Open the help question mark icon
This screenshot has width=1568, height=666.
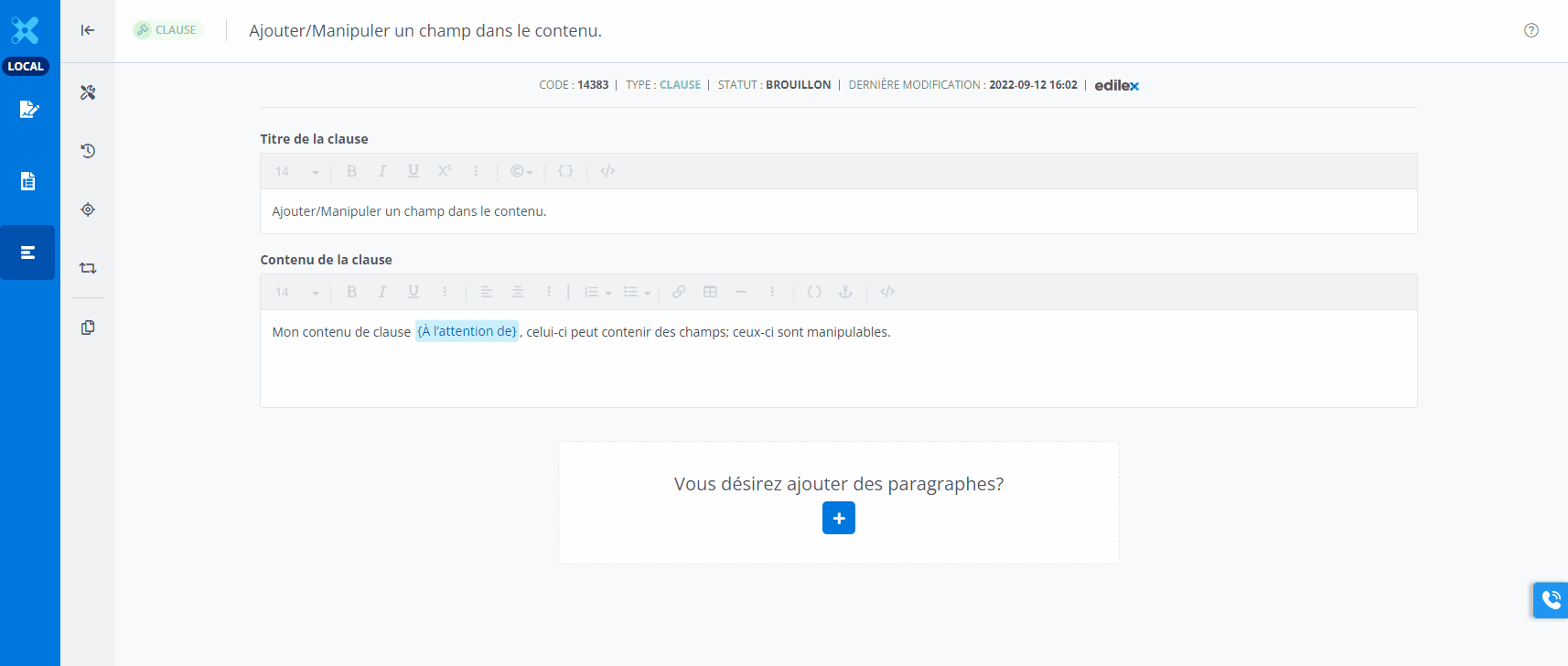pyautogui.click(x=1530, y=30)
